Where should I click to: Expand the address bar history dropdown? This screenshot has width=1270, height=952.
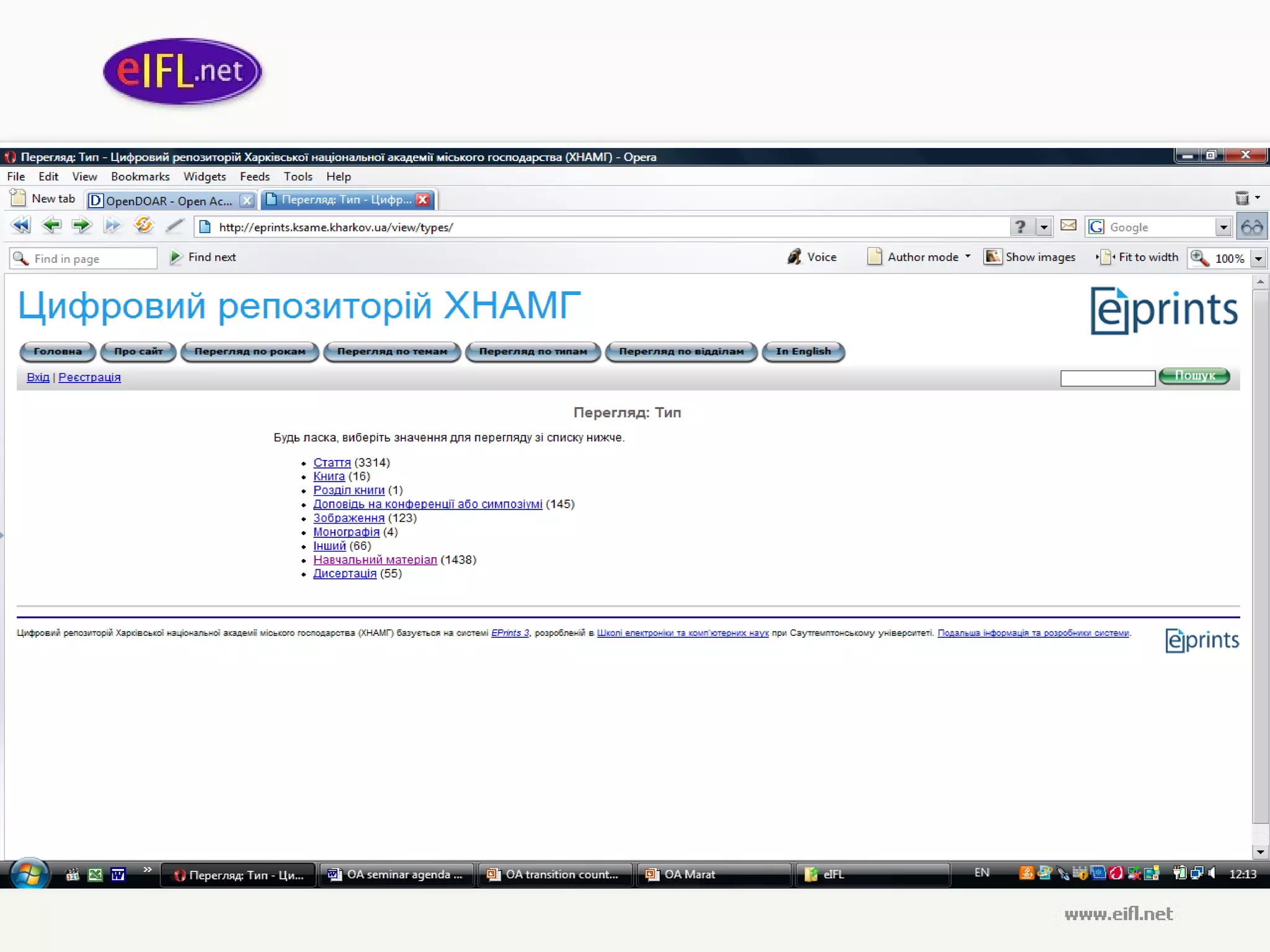coord(1044,227)
